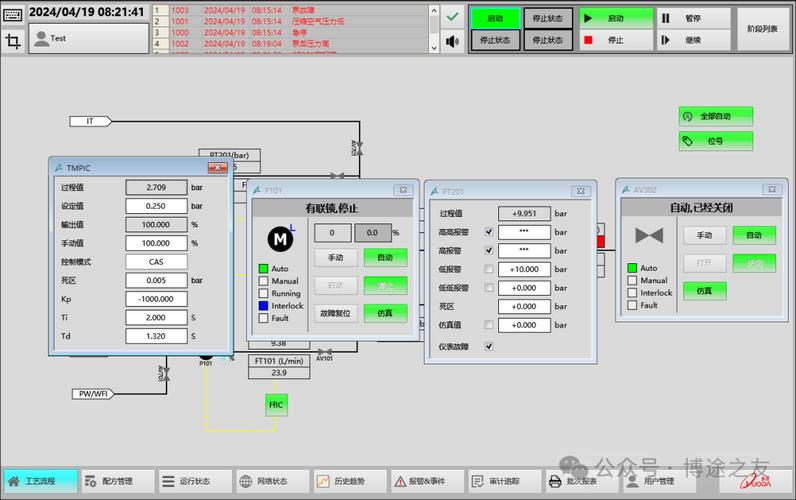Open the 阶段列表 phase list

tap(762, 29)
